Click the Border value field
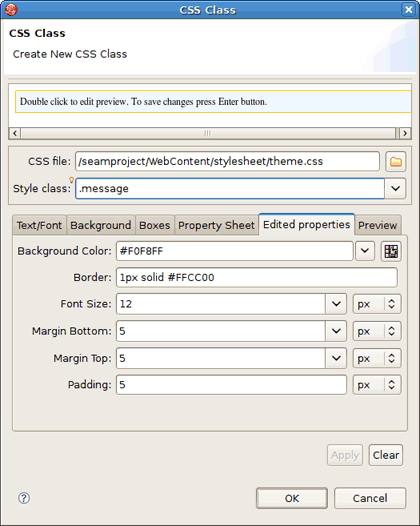 pyautogui.click(x=257, y=277)
